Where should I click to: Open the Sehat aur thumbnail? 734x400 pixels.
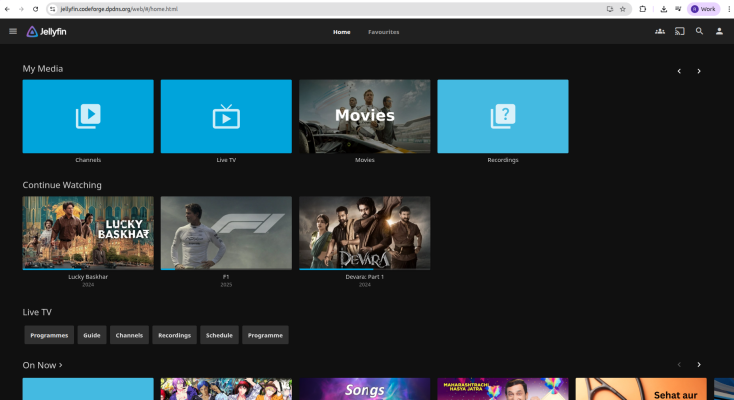[x=641, y=389]
